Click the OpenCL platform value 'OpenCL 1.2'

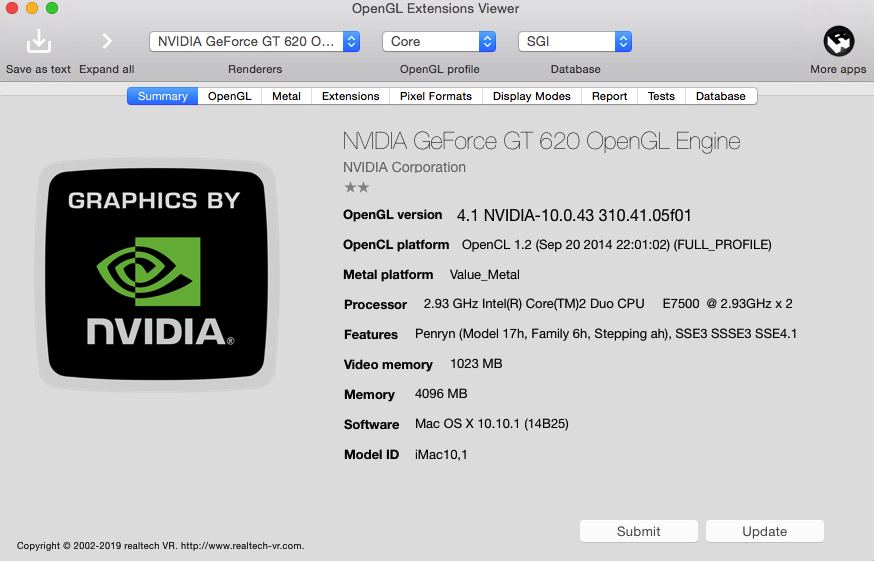pyautogui.click(x=616, y=245)
